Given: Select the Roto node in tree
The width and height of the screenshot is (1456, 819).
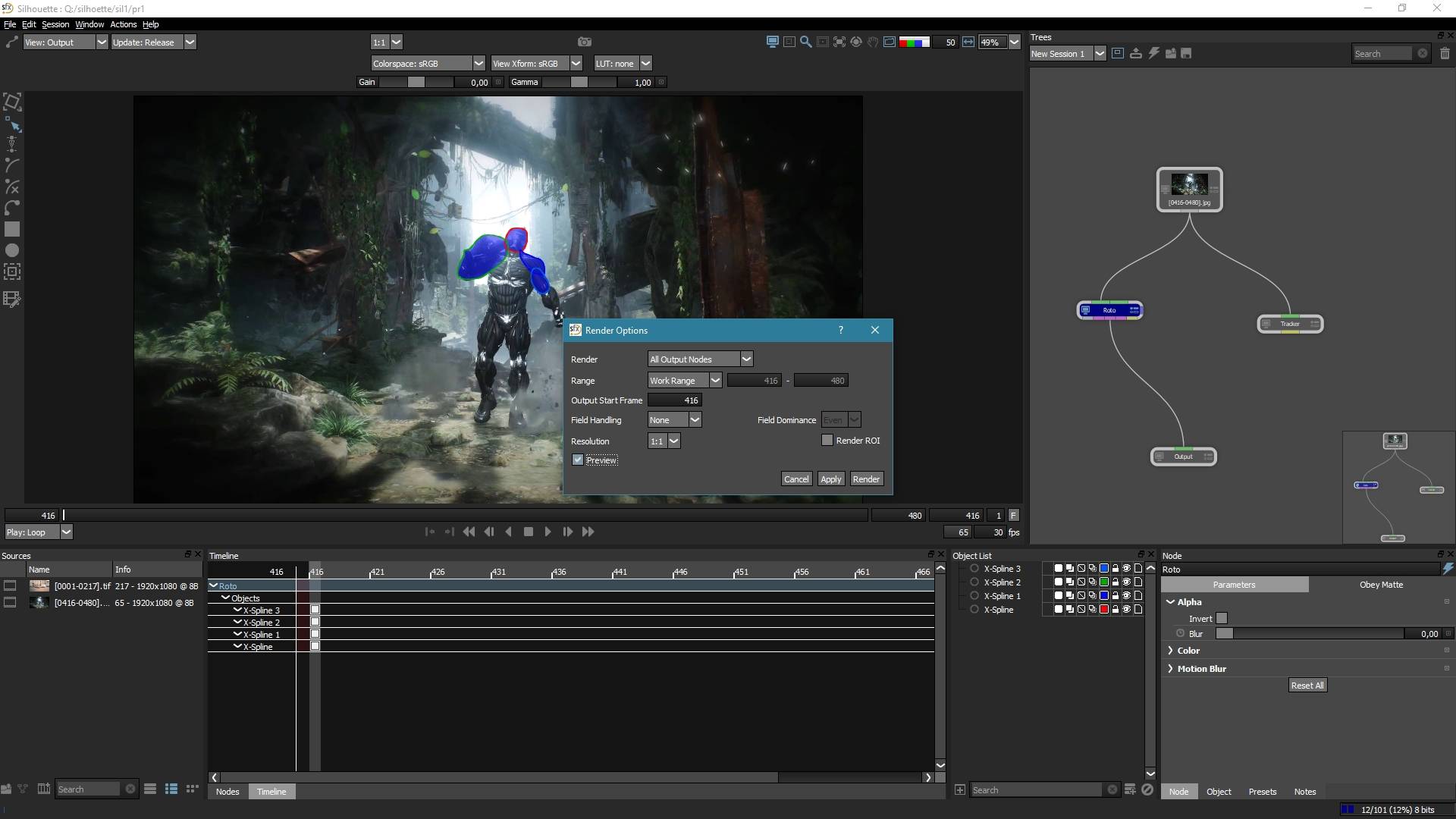Looking at the screenshot, I should tap(1109, 310).
